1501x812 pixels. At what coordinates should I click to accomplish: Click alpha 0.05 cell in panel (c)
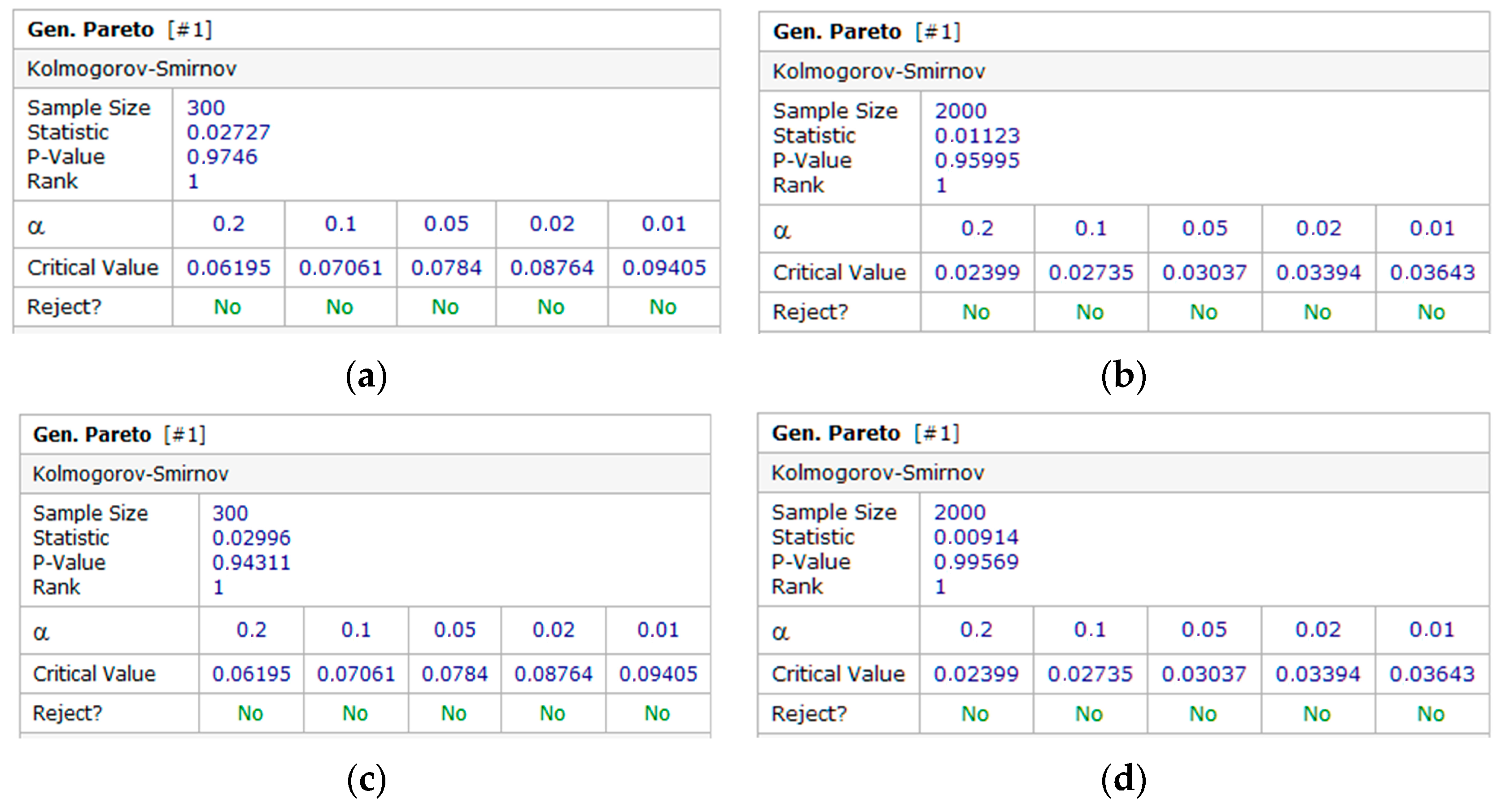pyautogui.click(x=454, y=630)
